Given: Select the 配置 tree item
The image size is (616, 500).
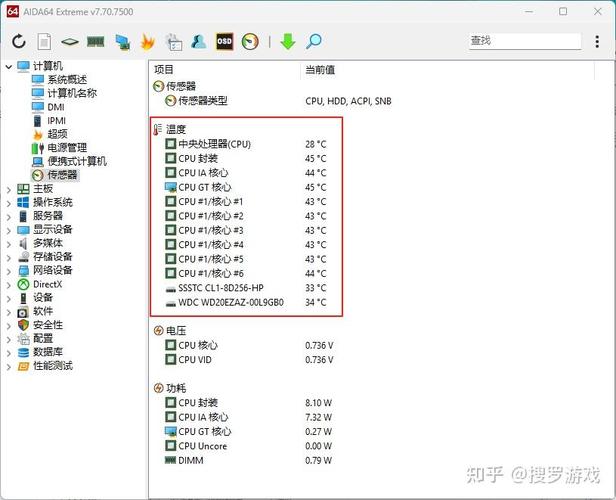Looking at the screenshot, I should (x=43, y=338).
